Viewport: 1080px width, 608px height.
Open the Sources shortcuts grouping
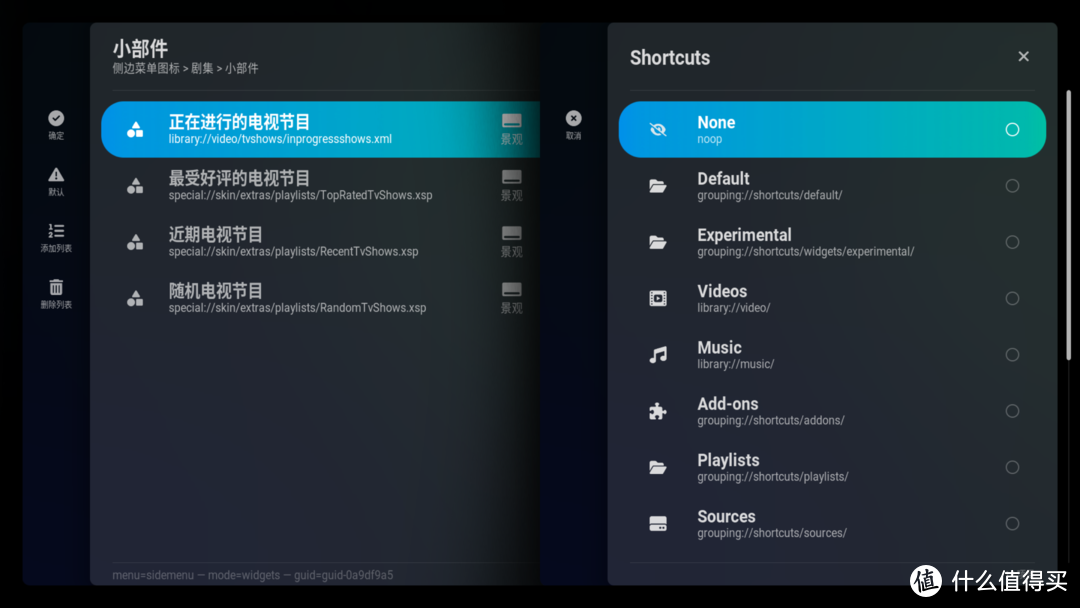pyautogui.click(x=832, y=523)
